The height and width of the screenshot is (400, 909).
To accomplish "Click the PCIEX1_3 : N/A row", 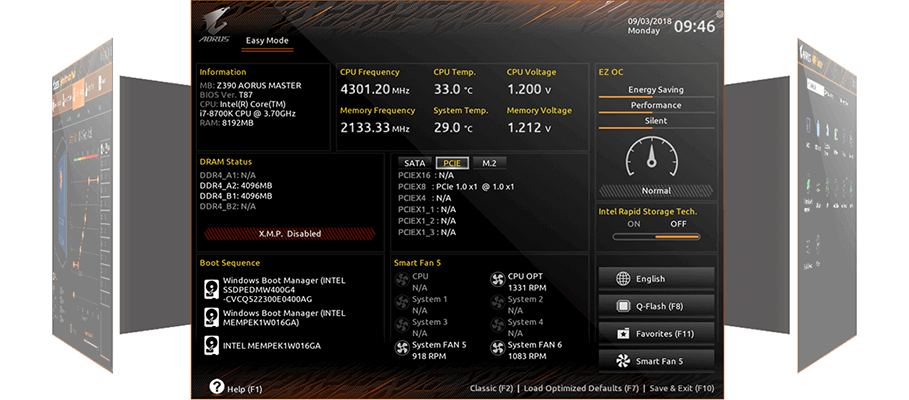I will 427,232.
